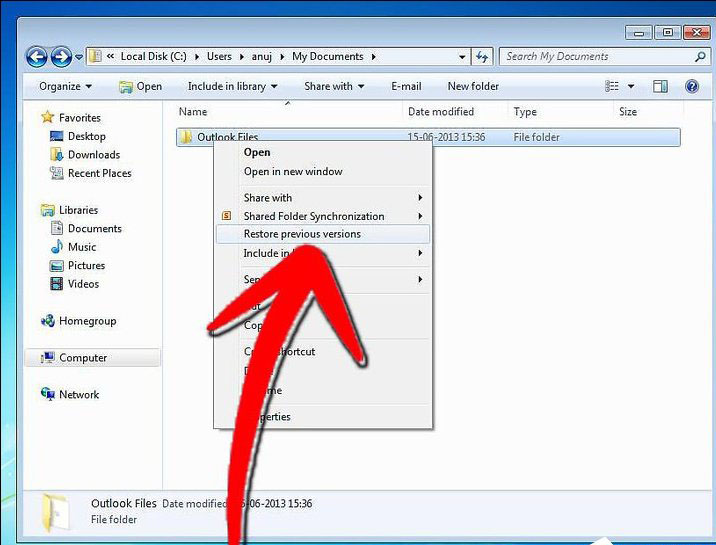
Task: Open the Share with context submenu
Action: click(322, 198)
